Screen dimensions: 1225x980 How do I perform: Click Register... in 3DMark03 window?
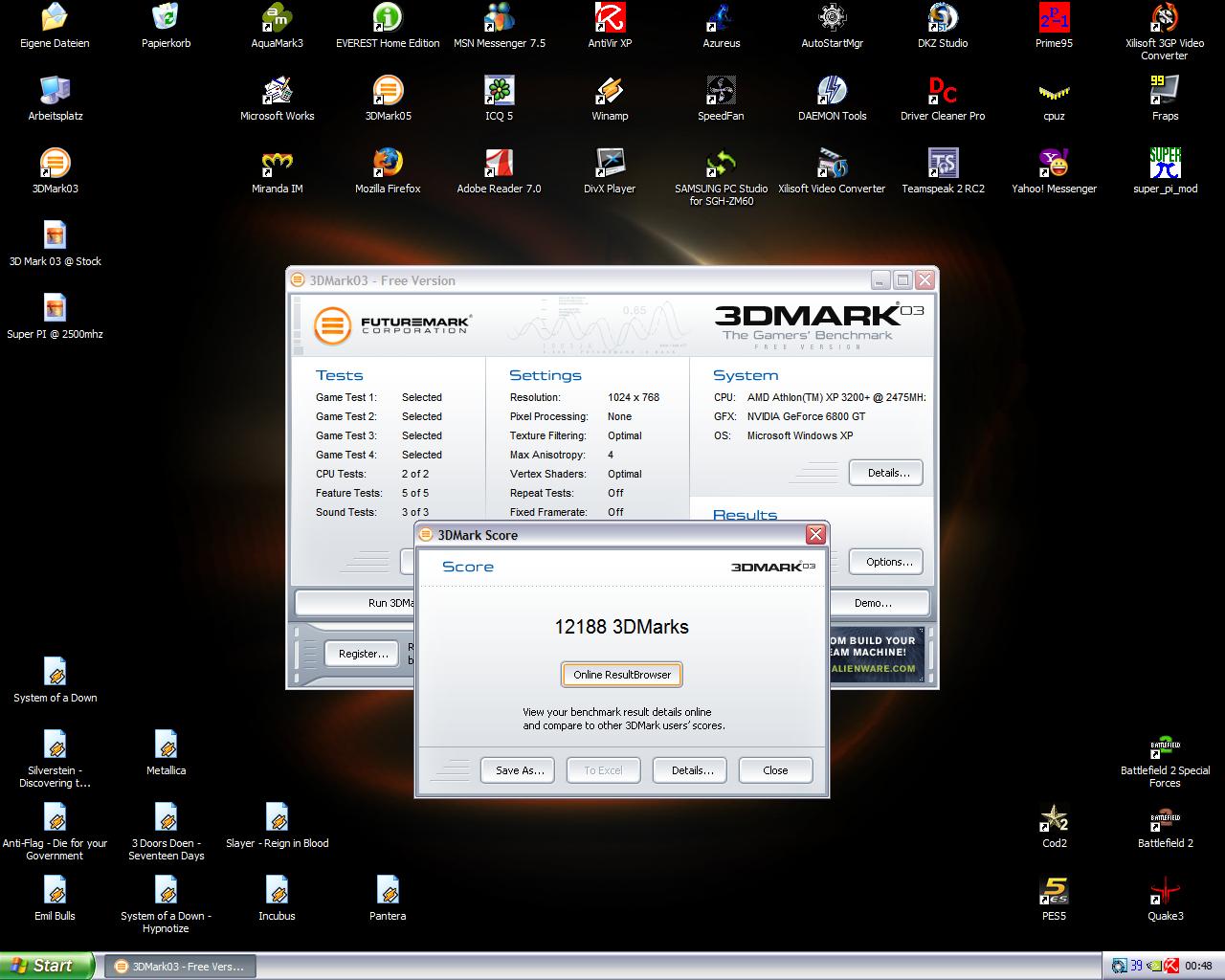tap(363, 654)
